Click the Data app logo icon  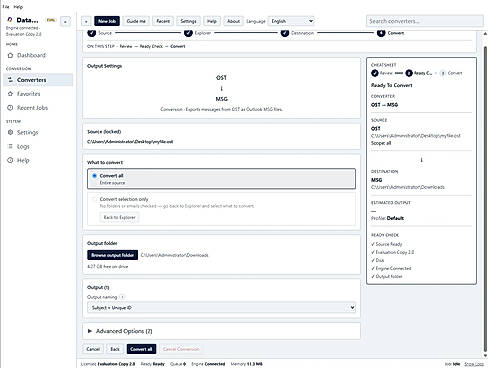(10, 20)
